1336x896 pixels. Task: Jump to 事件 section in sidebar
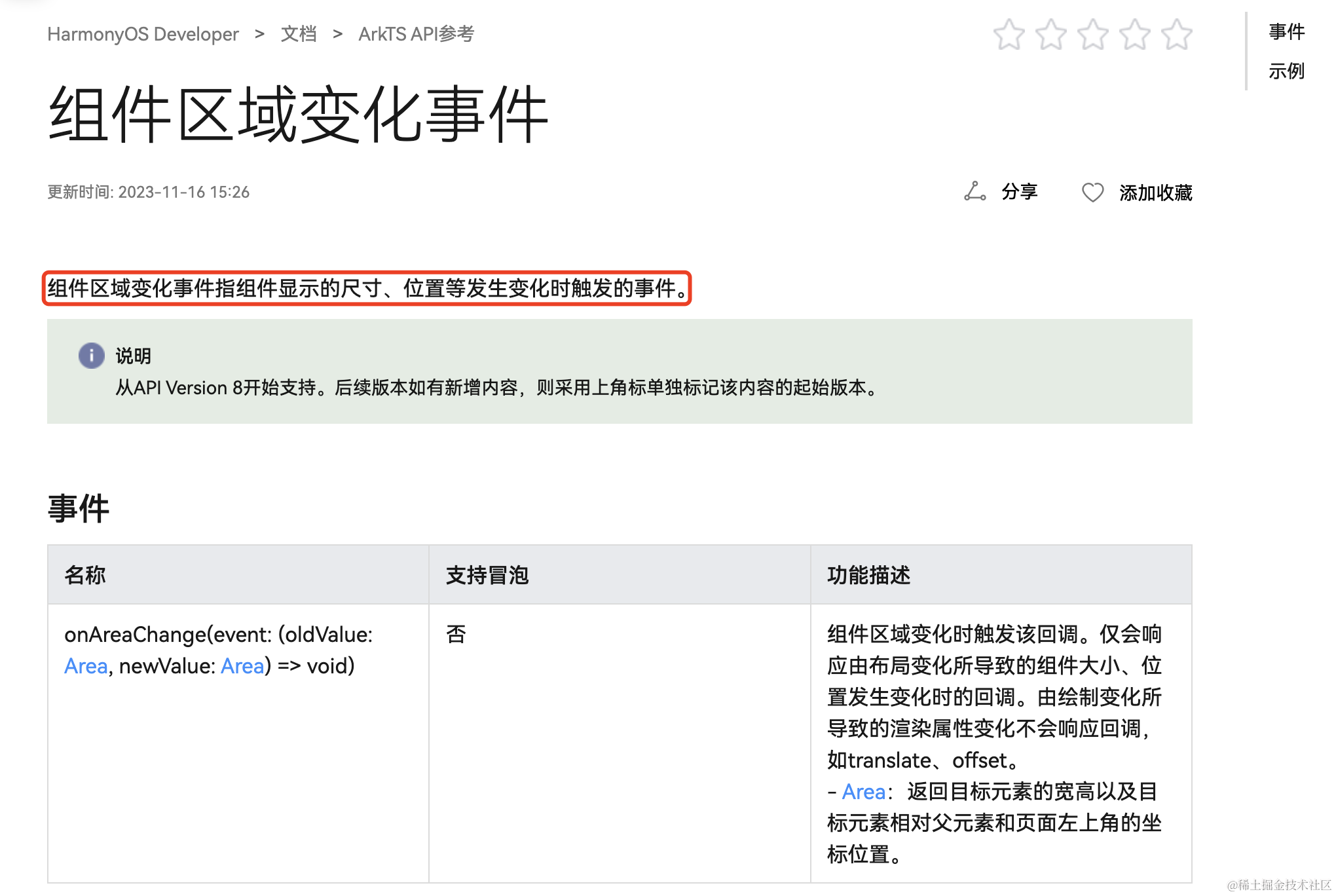pyautogui.click(x=1286, y=31)
